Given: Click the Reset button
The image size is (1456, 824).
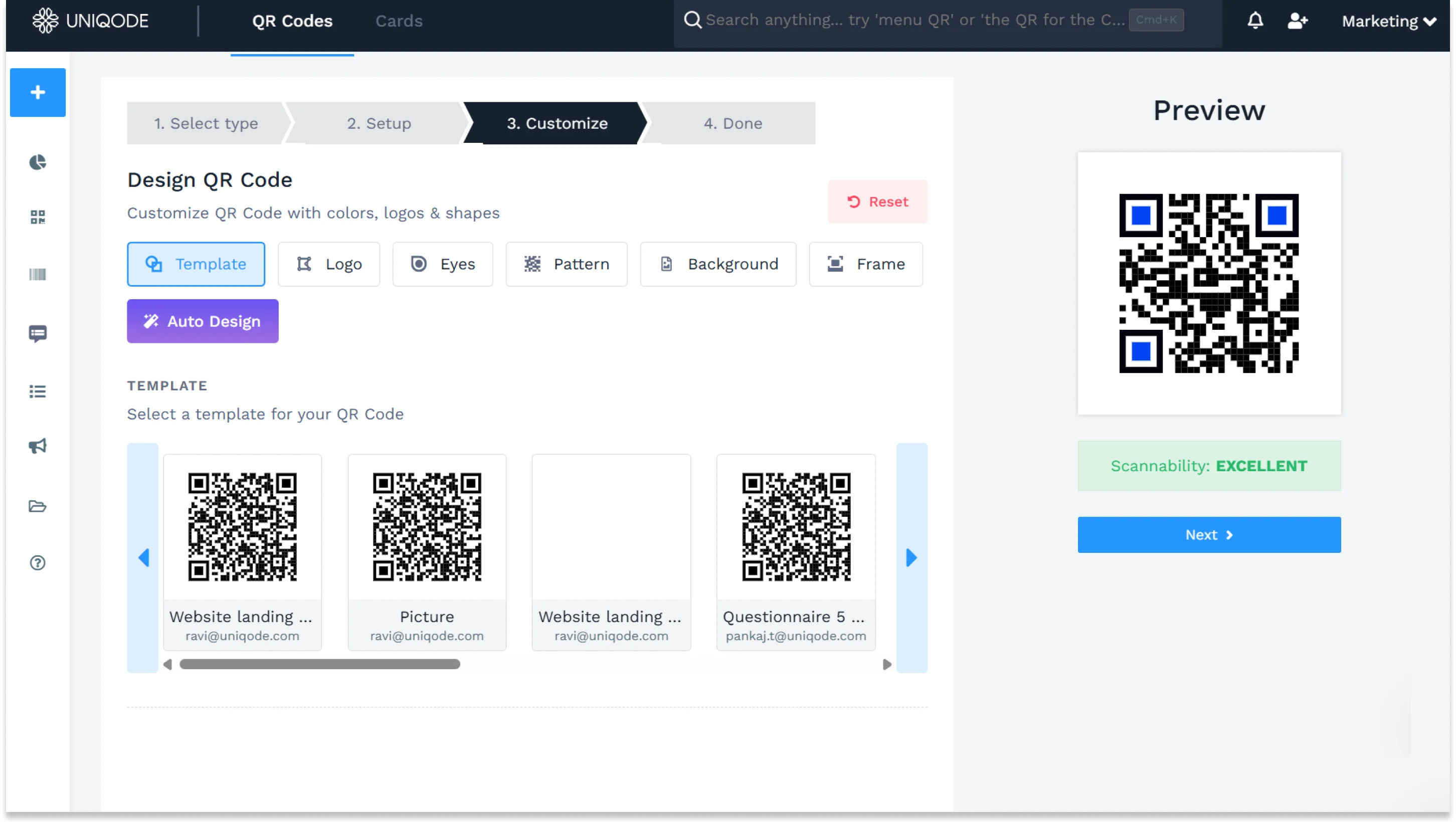Looking at the screenshot, I should pos(877,201).
